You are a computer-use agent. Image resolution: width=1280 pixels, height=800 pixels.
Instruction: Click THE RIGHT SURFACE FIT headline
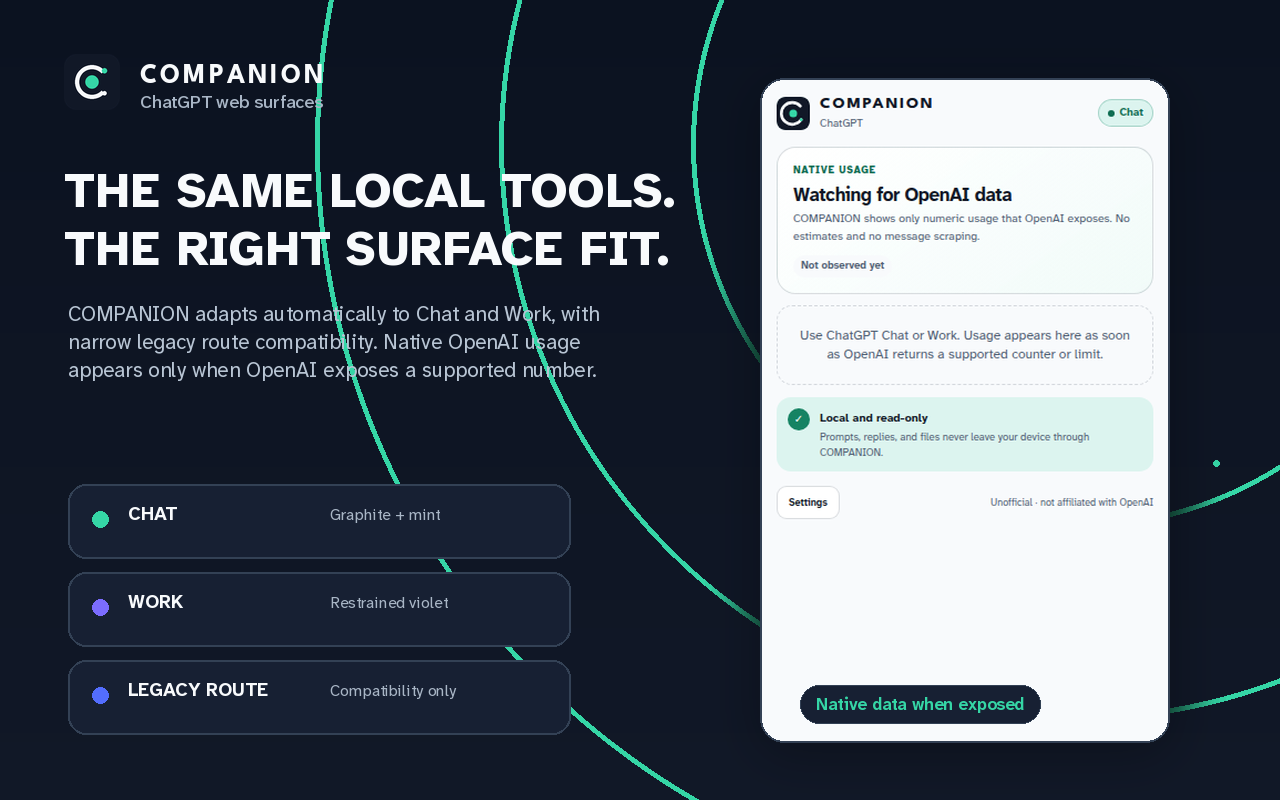(367, 249)
